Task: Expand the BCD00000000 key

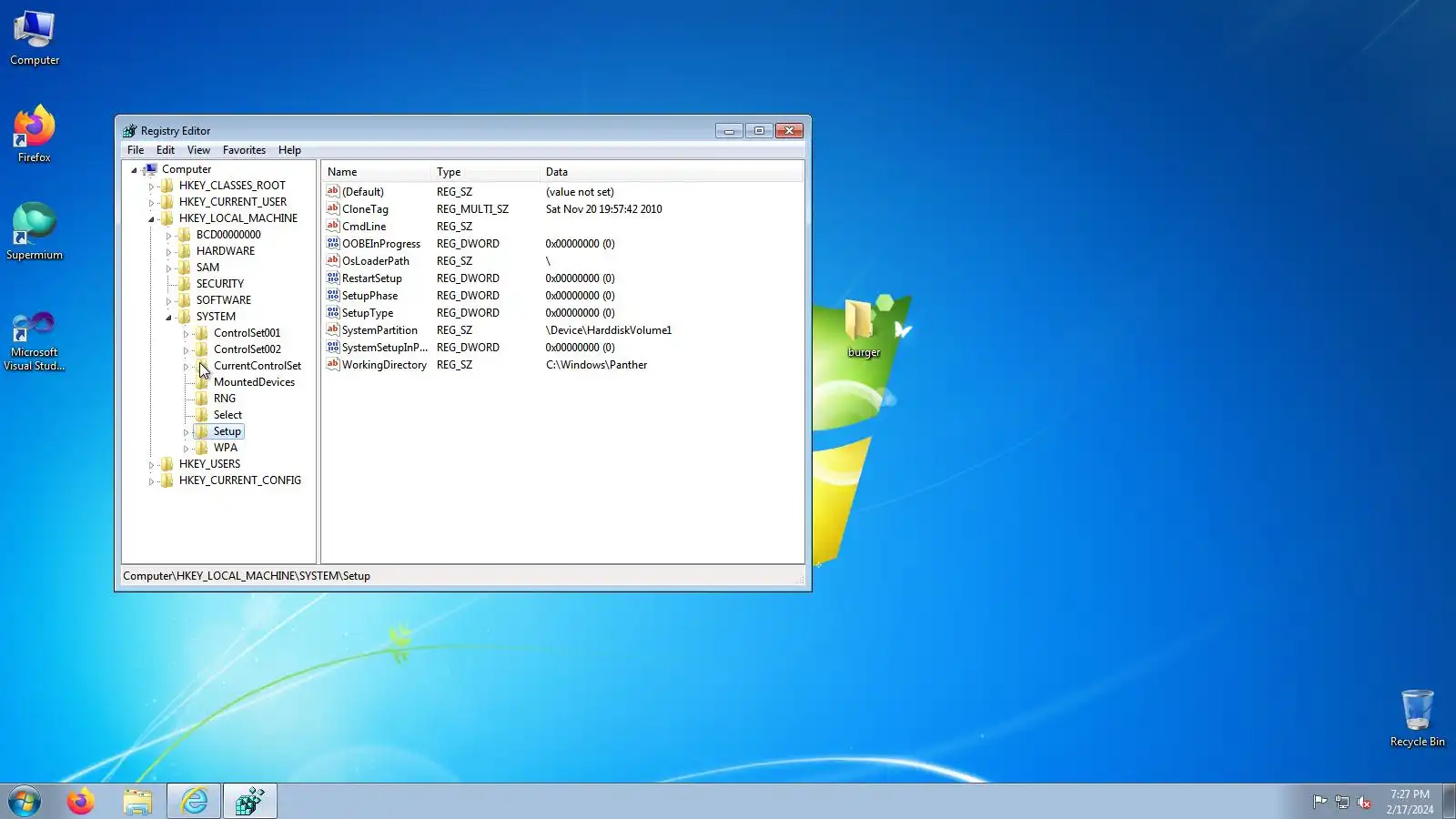Action: click(168, 236)
